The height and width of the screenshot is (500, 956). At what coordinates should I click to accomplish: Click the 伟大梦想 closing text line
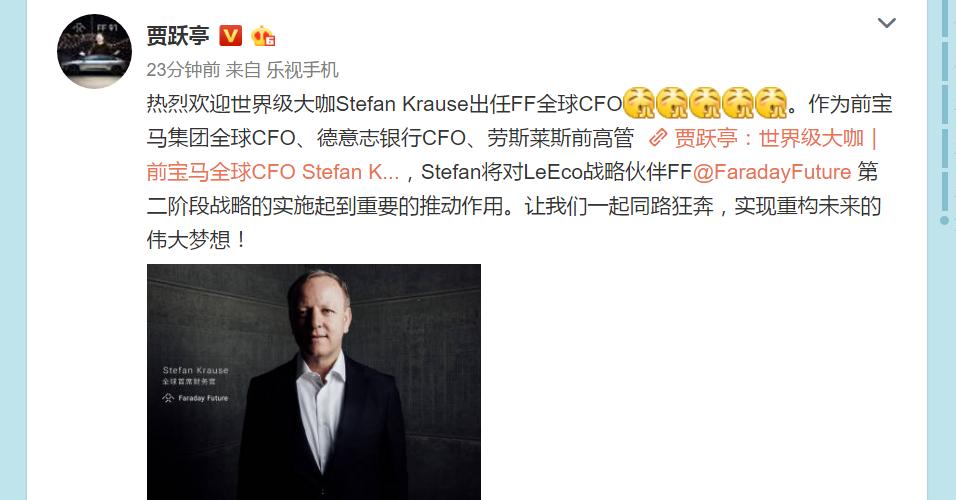196,240
